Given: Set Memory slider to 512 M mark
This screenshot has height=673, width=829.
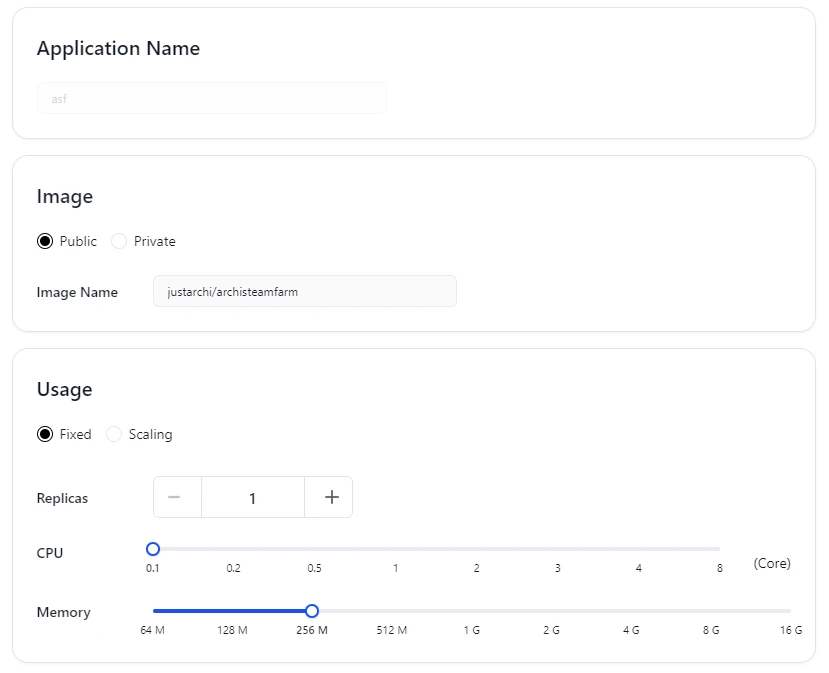Looking at the screenshot, I should click(392, 610).
